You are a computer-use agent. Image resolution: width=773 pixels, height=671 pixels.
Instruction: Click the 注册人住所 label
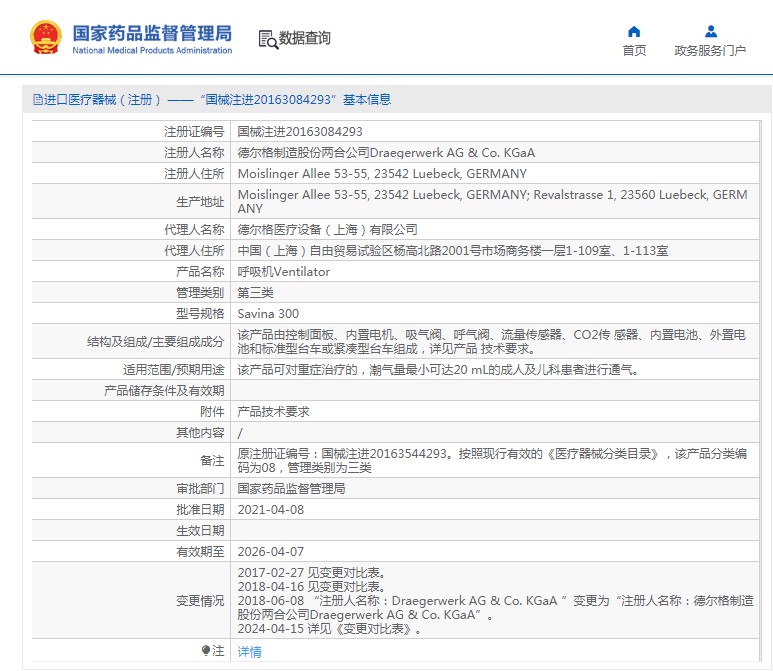click(x=194, y=174)
